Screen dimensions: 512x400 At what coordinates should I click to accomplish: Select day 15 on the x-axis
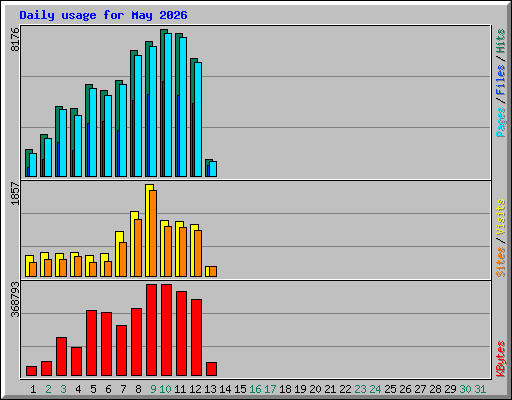(240, 389)
